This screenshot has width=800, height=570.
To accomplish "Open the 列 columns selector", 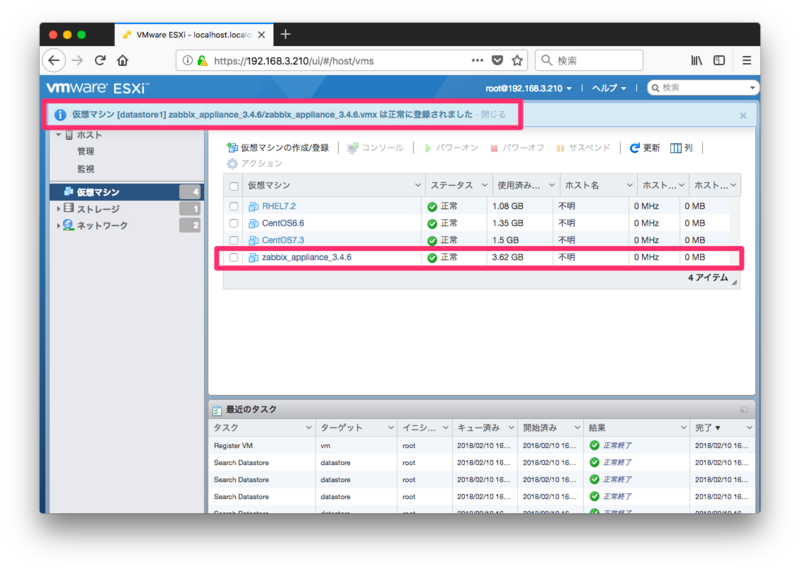I will click(682, 148).
